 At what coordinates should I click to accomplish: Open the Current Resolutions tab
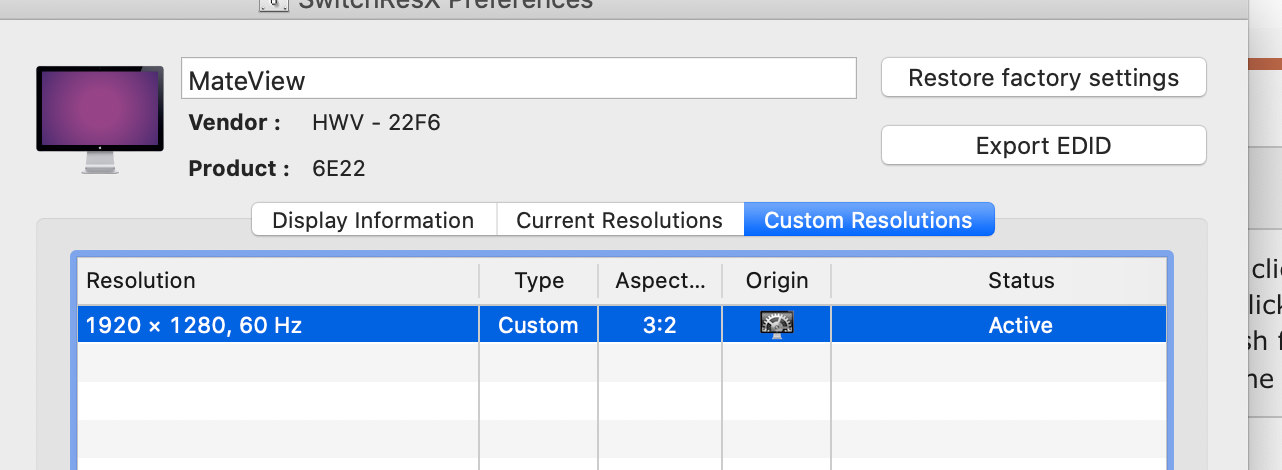(x=619, y=220)
